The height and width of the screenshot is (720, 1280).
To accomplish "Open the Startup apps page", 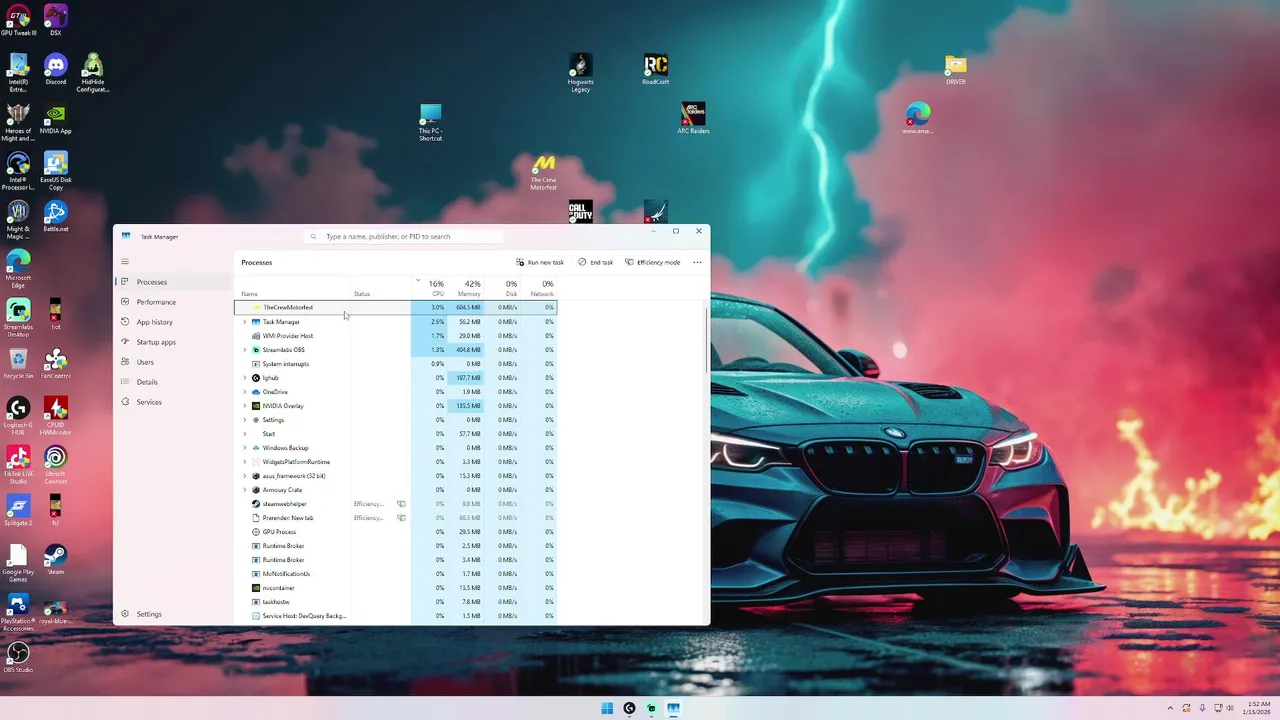I will (x=173, y=342).
